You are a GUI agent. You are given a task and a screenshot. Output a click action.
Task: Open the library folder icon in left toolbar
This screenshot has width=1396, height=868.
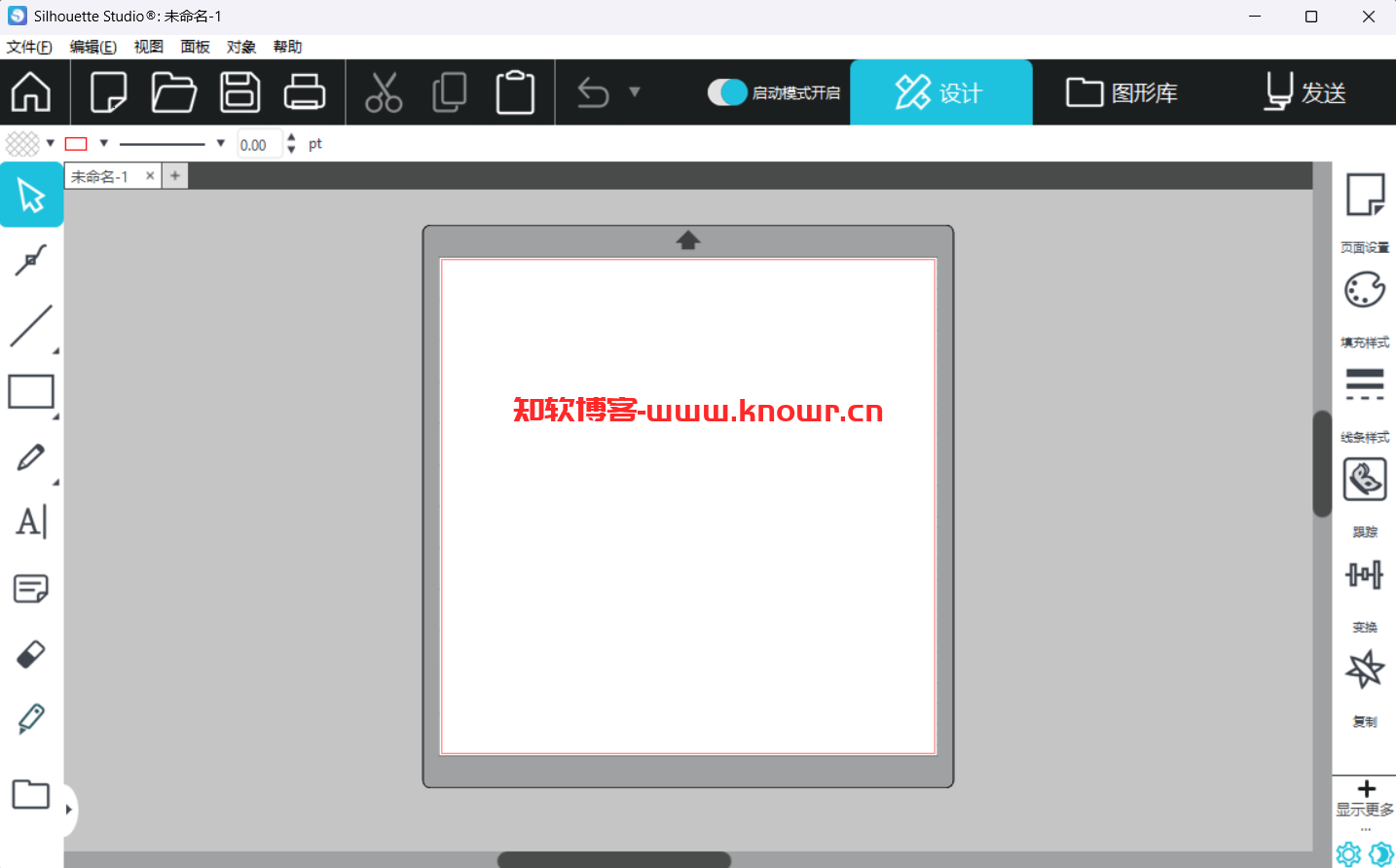pos(31,794)
